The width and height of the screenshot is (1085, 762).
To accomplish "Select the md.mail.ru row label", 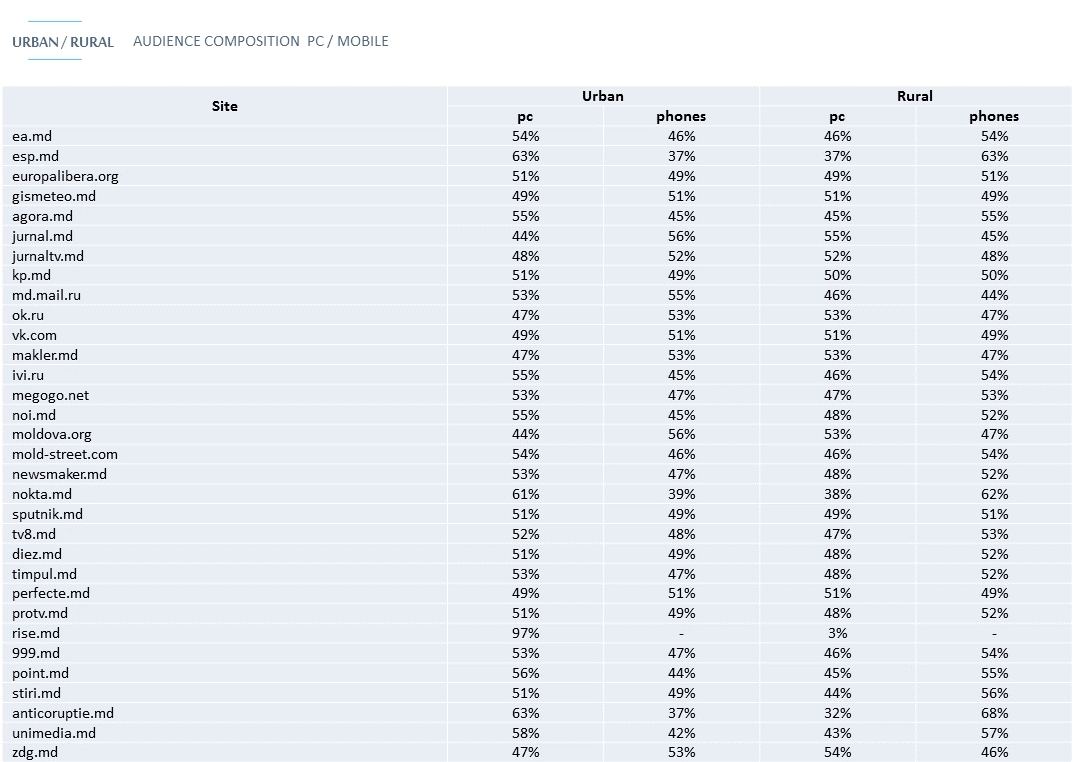I will [46, 295].
